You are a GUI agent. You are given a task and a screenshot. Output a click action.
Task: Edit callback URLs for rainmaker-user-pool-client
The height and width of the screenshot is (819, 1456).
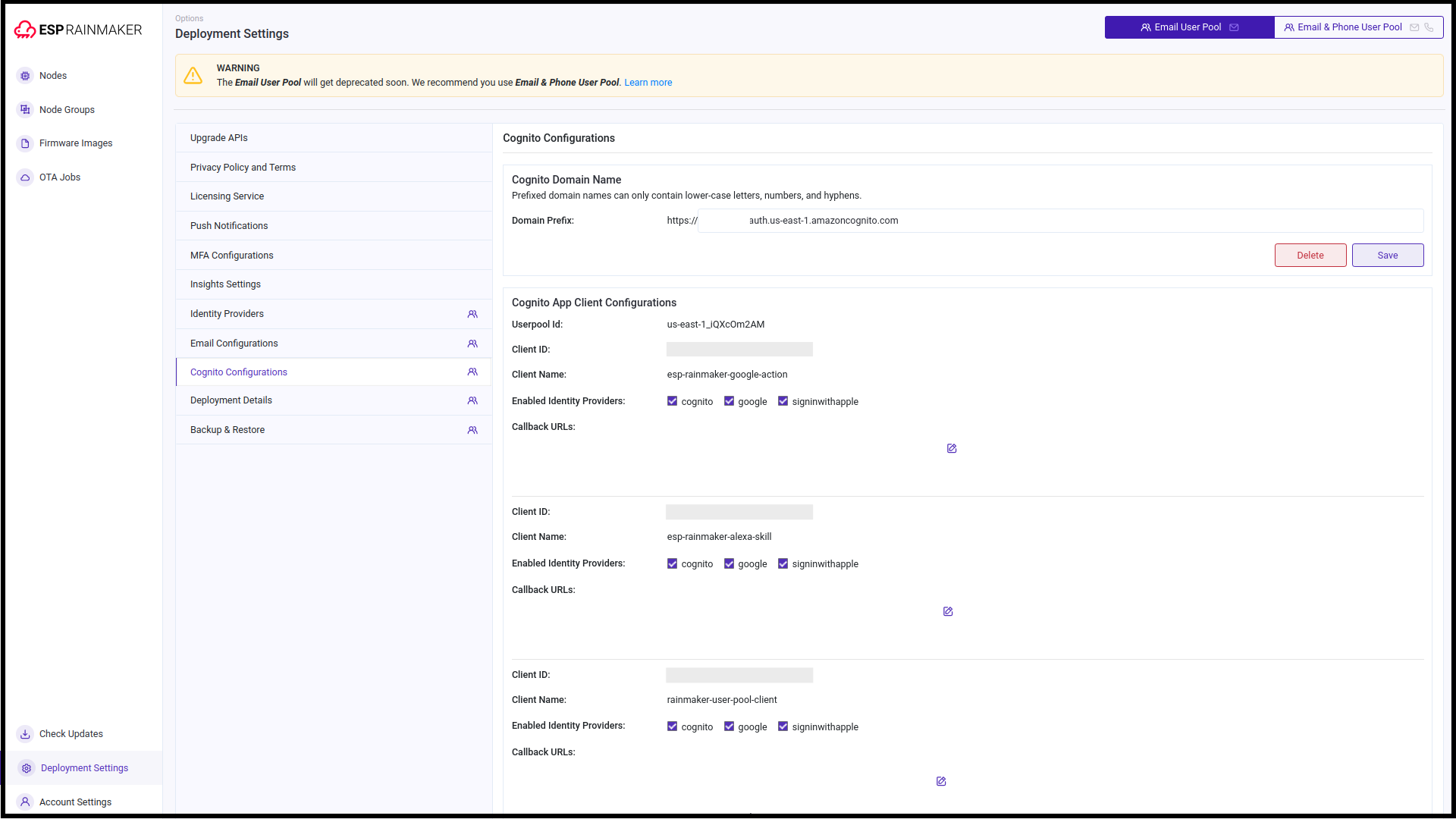coord(941,782)
